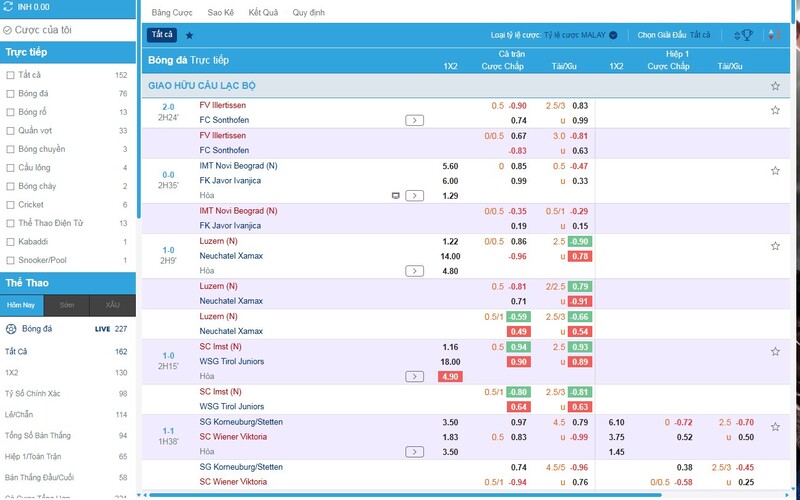Tick the Quần vợt checkbox
The width and height of the screenshot is (800, 500).
[10, 131]
